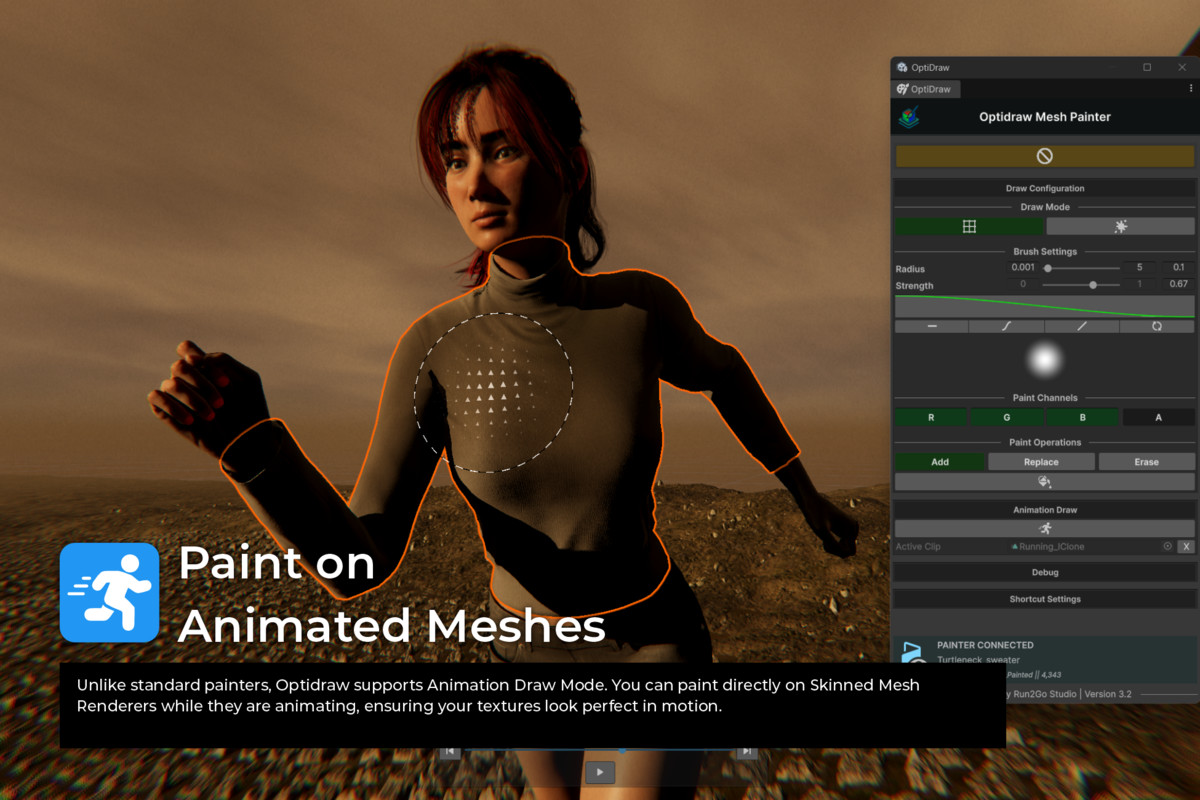Choose the S-curve falloff preset

tap(1007, 326)
